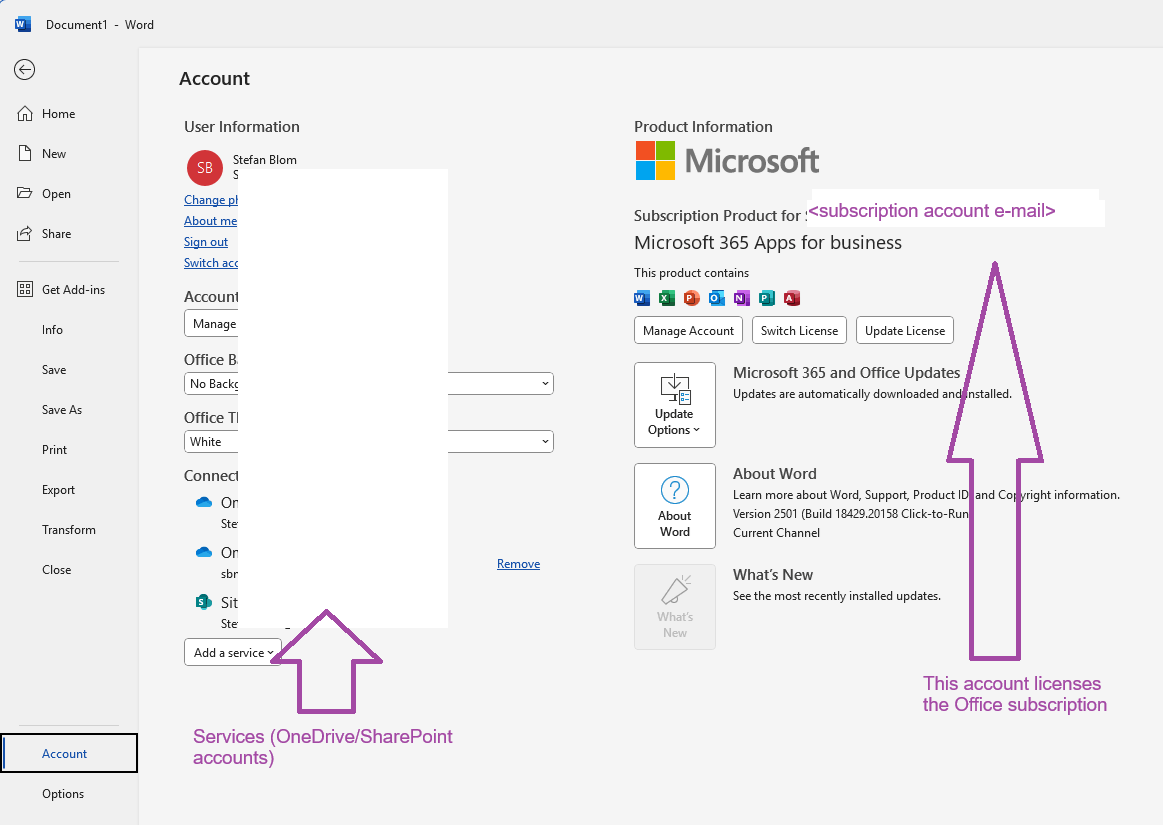Open the Update Options dropdown button
Screen dimensions: 1163x825
pyautogui.click(x=675, y=405)
